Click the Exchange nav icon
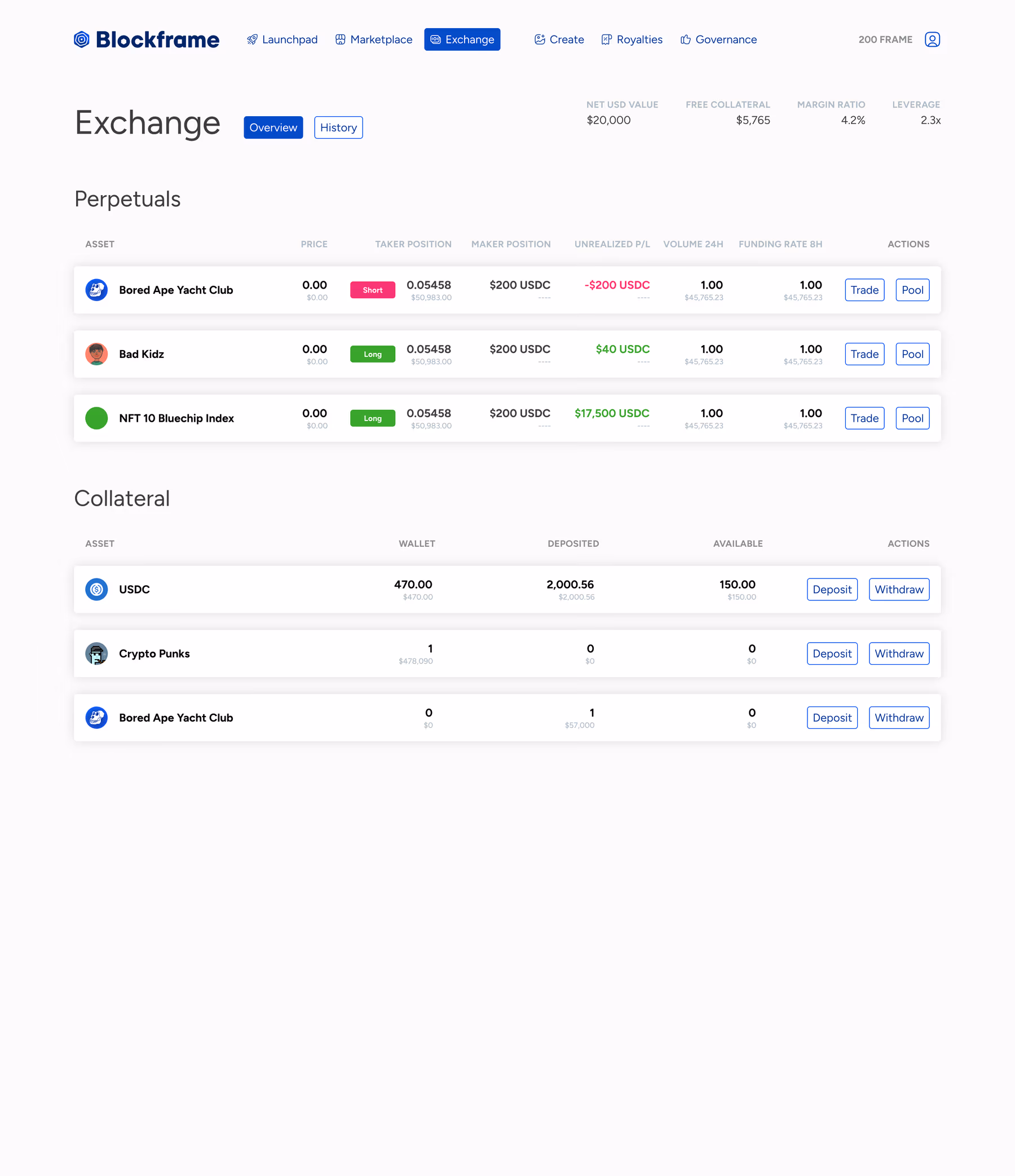 (x=435, y=39)
